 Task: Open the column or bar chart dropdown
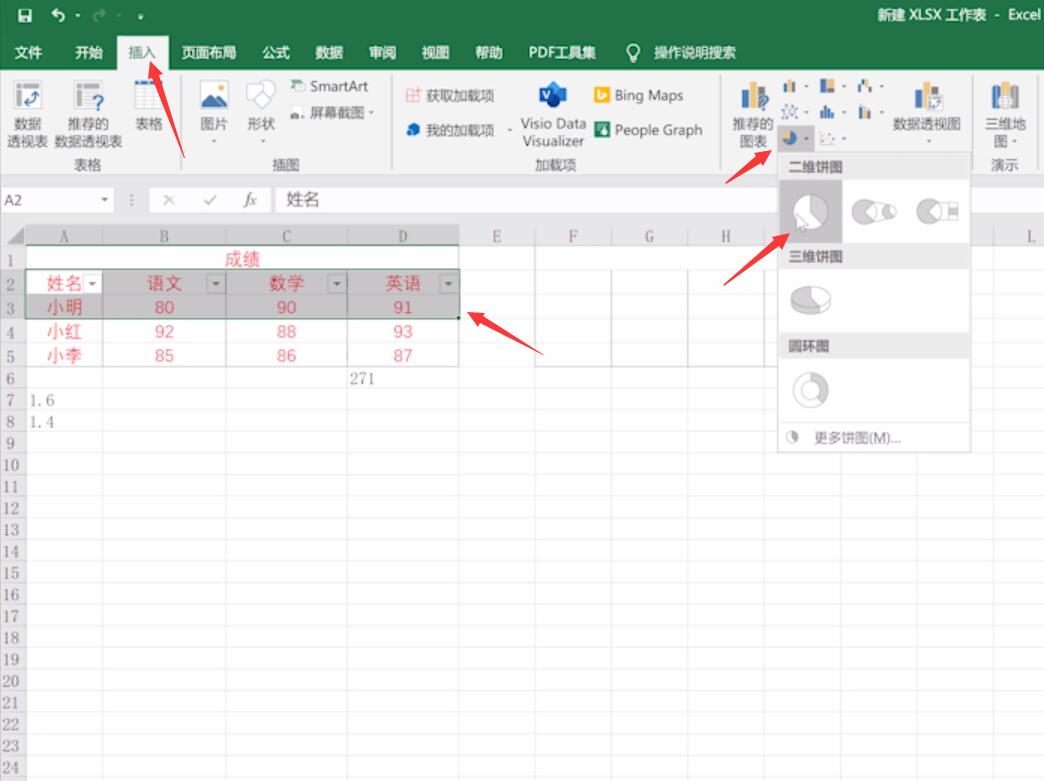point(795,86)
